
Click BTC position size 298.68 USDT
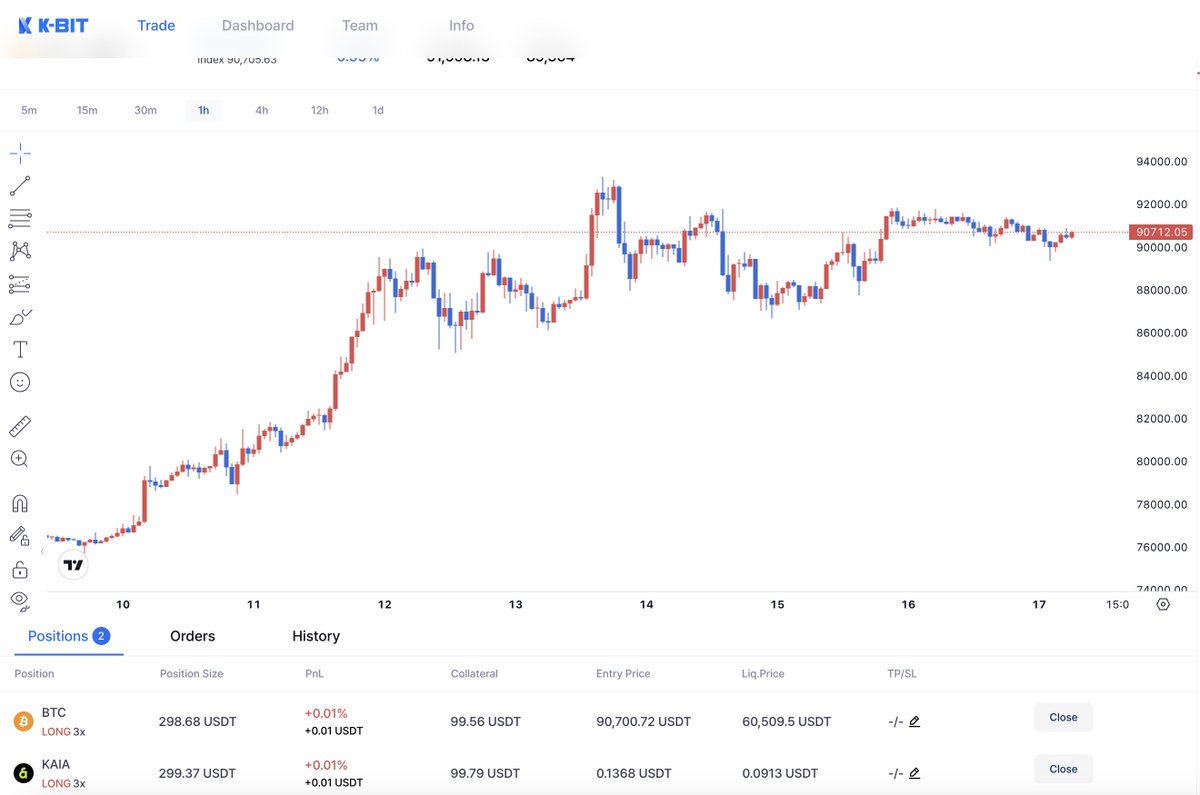click(x=198, y=721)
